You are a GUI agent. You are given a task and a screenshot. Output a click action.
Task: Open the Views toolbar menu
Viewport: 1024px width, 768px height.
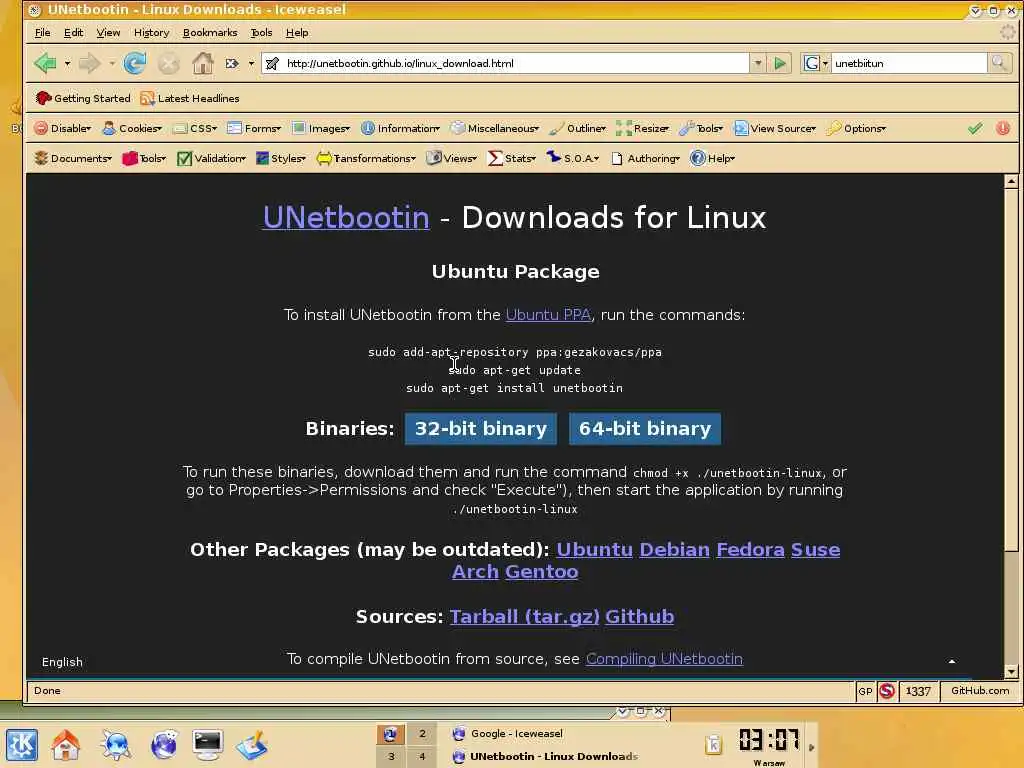click(451, 159)
